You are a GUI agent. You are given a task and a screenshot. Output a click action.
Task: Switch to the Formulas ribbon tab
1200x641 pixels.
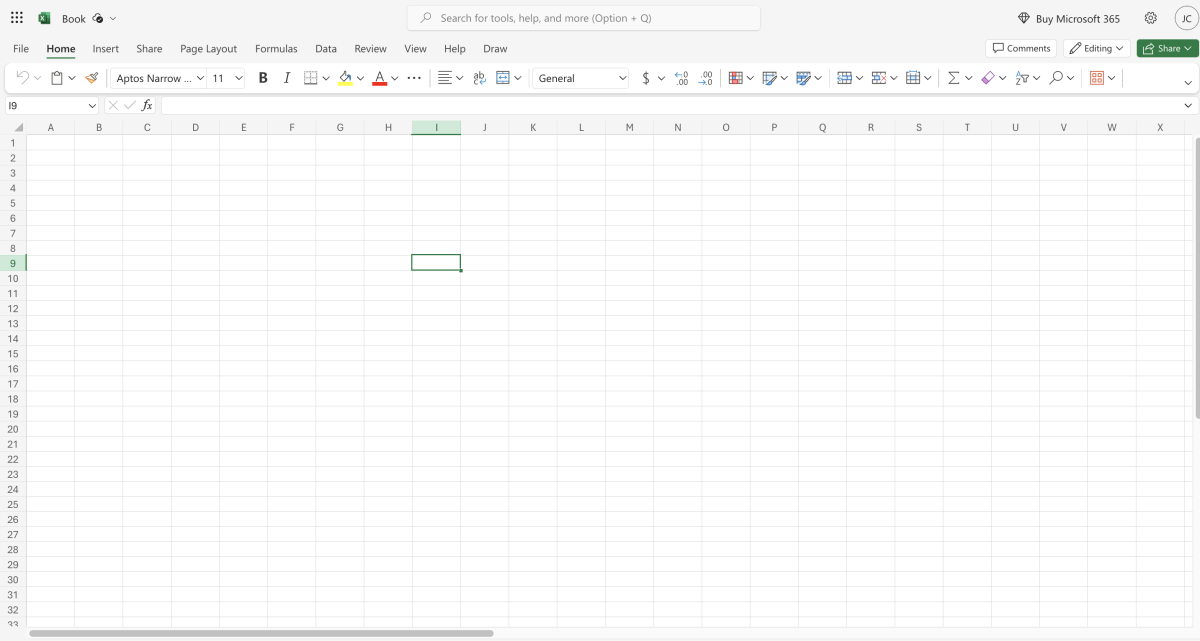point(276,48)
